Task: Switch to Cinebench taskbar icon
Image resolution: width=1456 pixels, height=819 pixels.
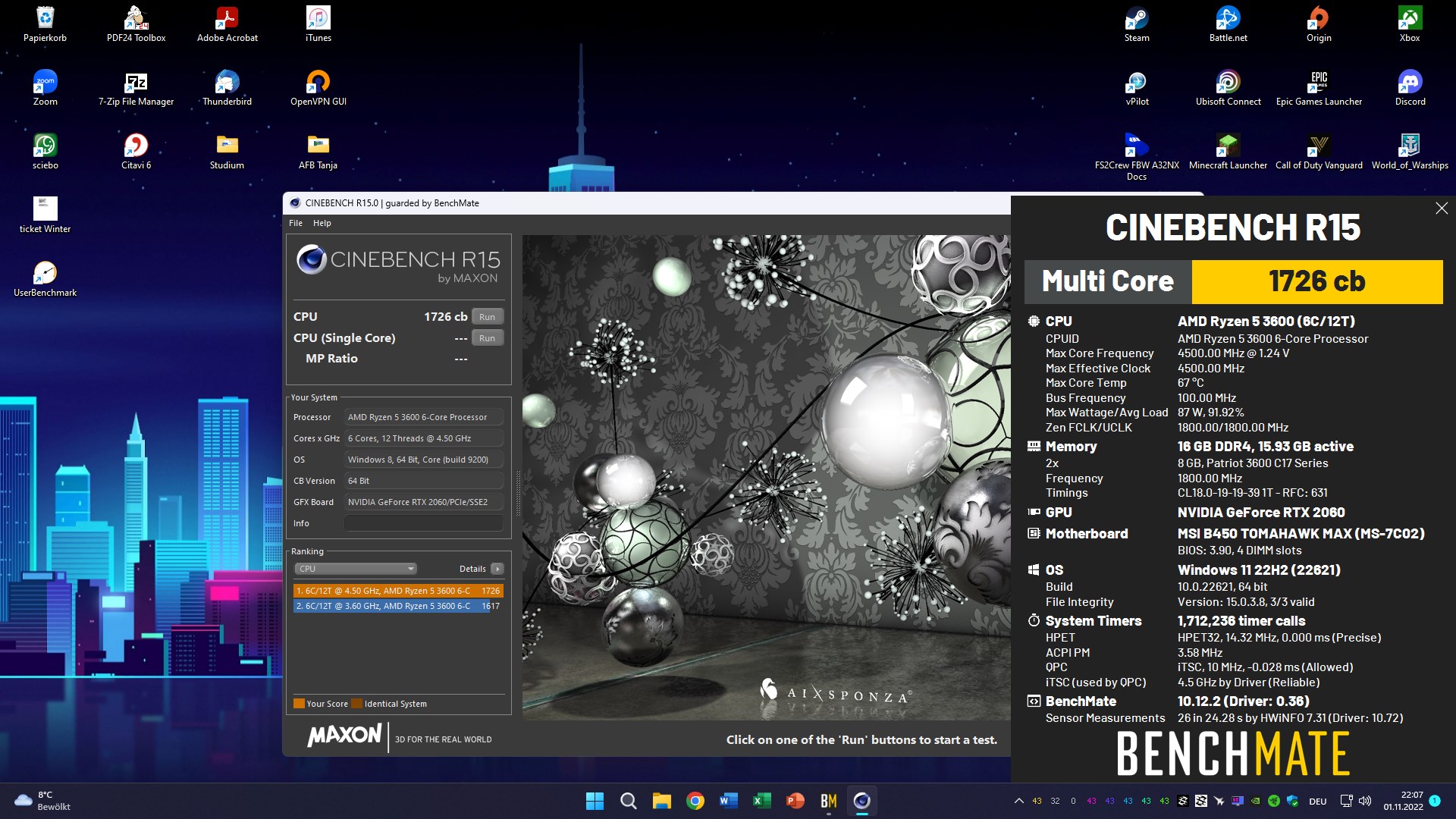Action: coord(861,801)
